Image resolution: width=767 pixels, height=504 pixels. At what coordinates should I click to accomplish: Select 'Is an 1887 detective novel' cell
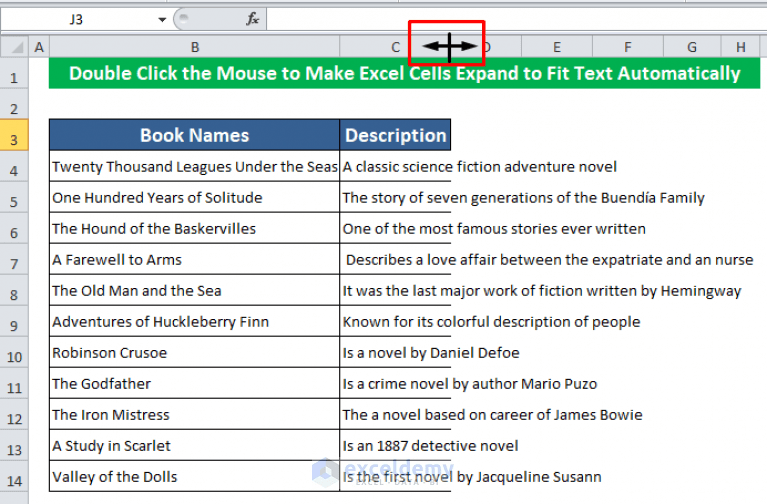(x=395, y=445)
